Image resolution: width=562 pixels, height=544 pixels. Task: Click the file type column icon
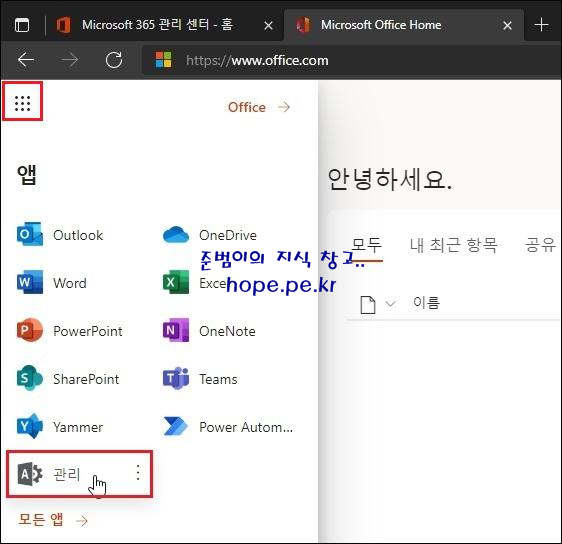[x=368, y=305]
